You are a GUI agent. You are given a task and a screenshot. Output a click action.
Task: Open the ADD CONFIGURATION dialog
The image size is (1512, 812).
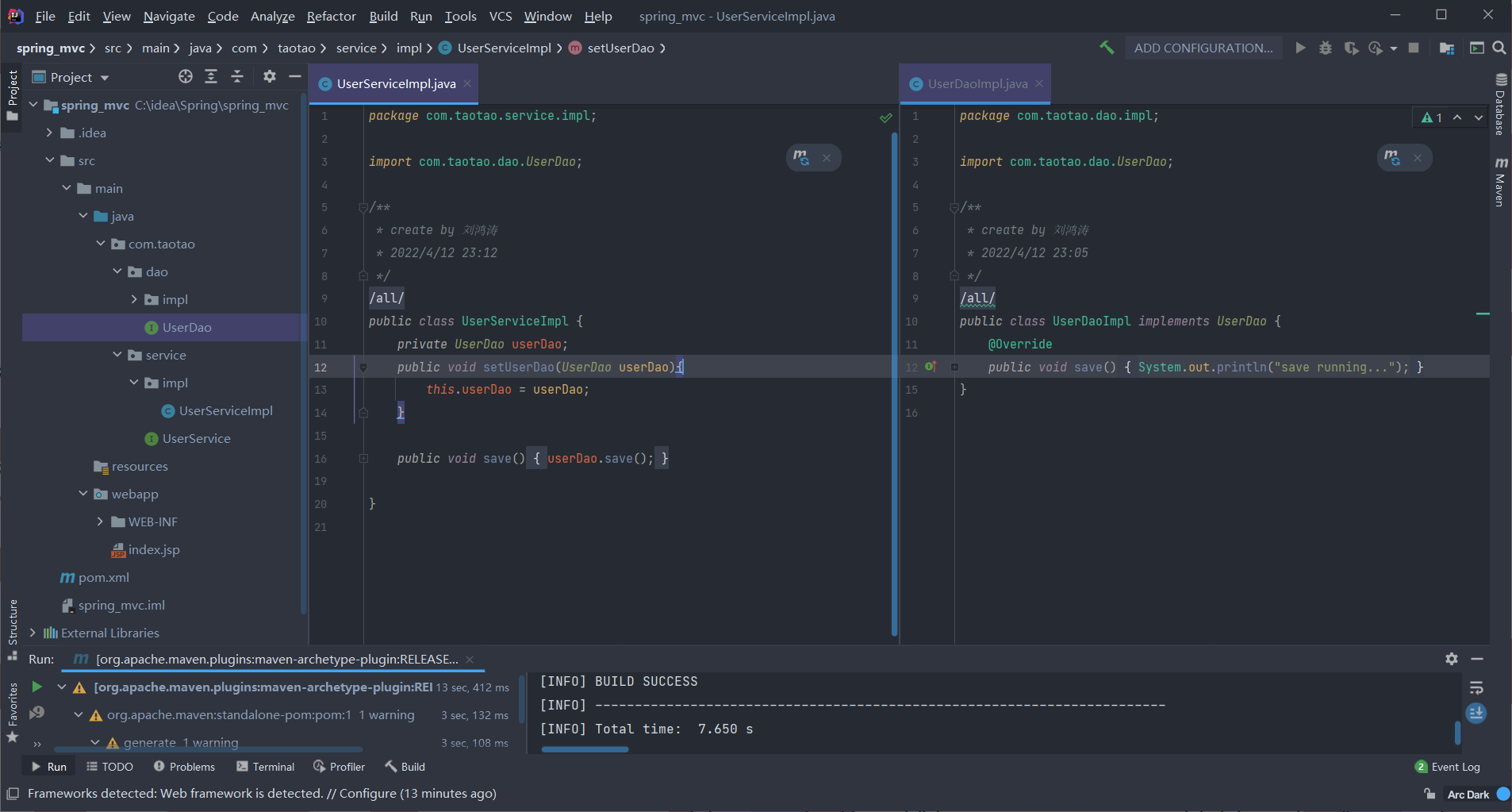(x=1203, y=48)
